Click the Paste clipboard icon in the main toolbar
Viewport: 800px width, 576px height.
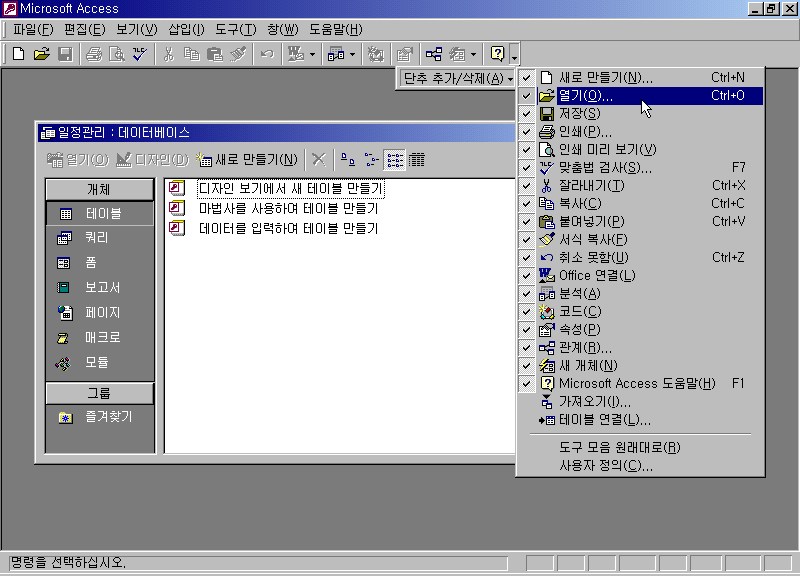(215, 54)
